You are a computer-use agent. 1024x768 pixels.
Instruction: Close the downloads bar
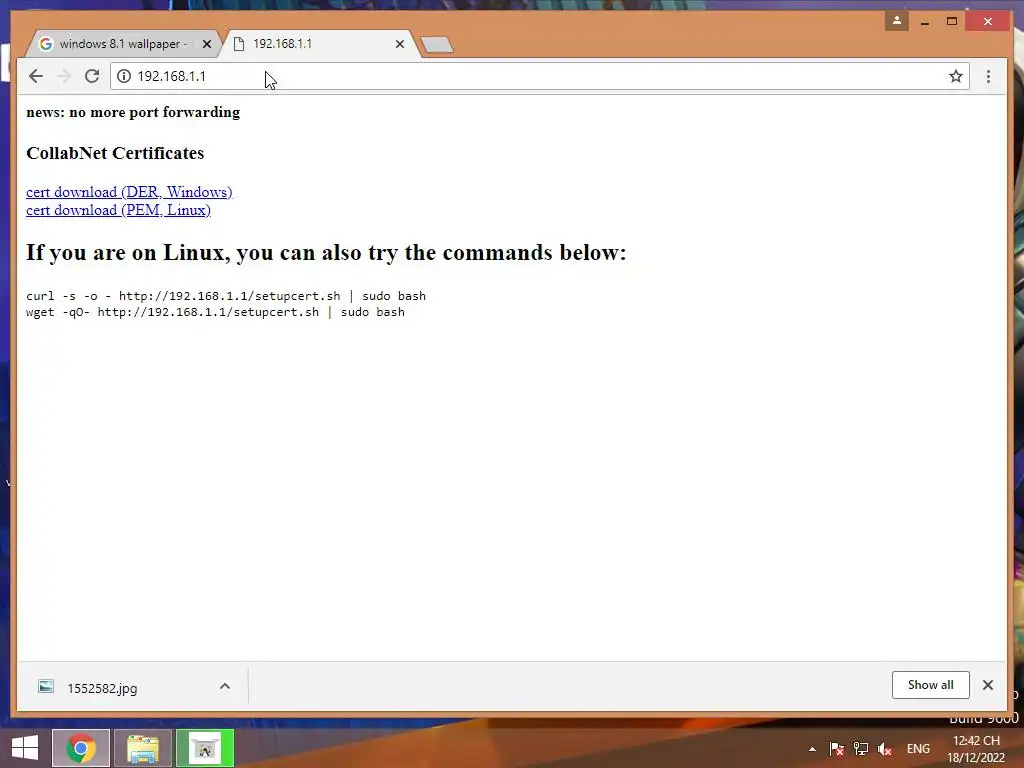(x=987, y=685)
